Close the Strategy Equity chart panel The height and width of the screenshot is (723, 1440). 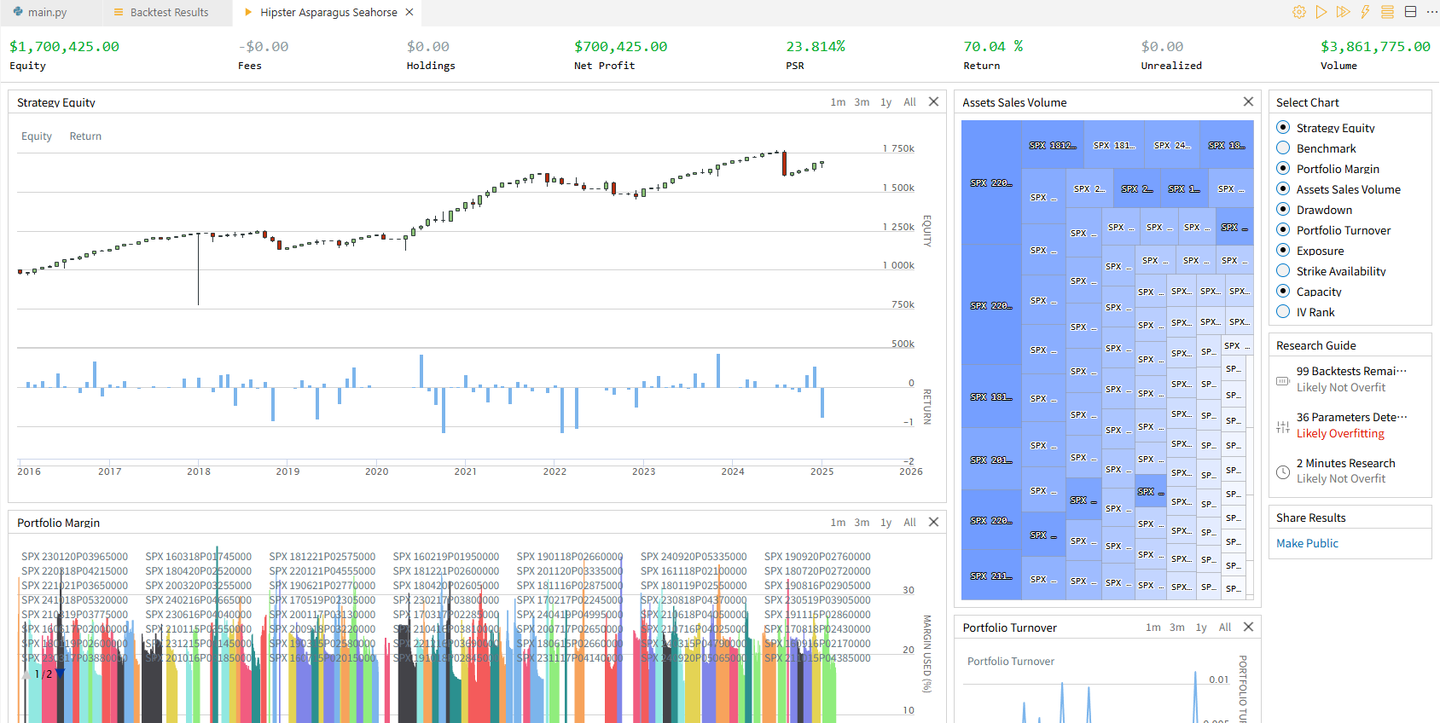(x=934, y=102)
